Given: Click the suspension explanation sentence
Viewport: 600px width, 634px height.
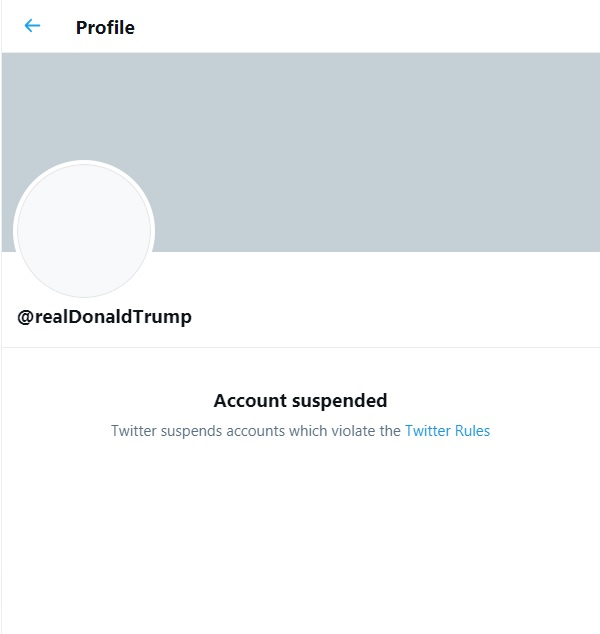Looking at the screenshot, I should coord(256,431).
